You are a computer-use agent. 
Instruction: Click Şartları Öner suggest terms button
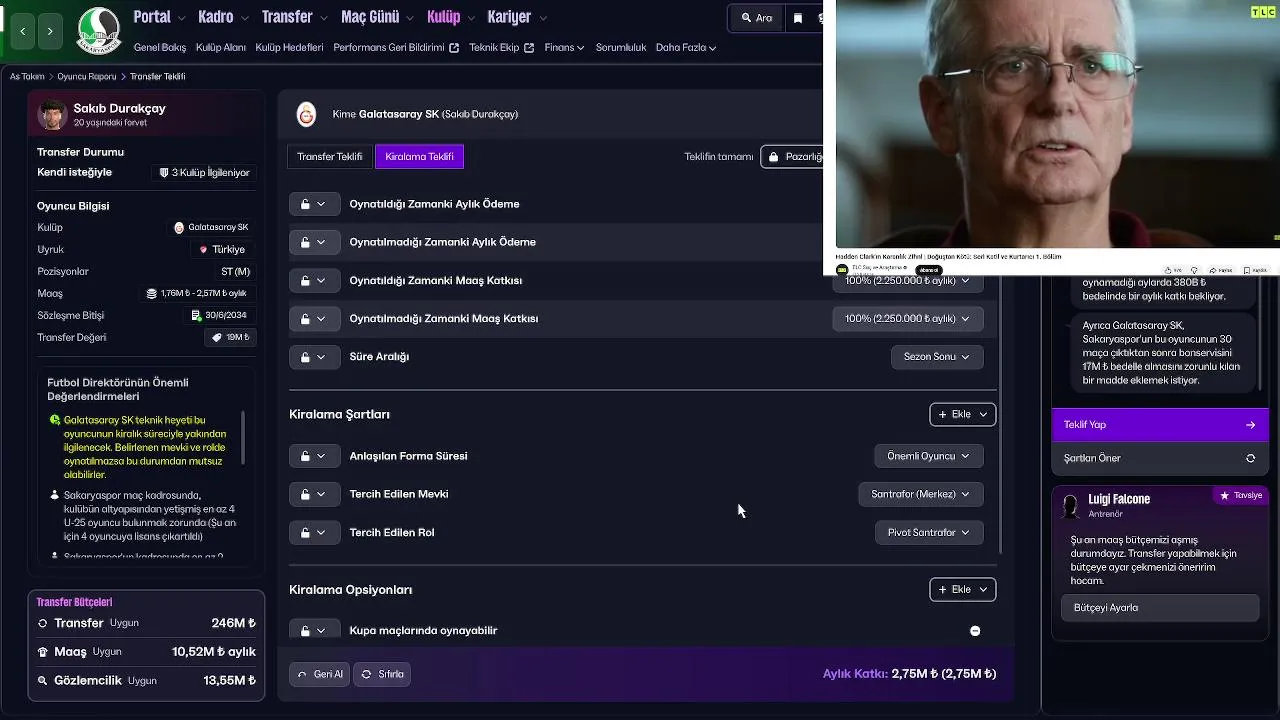pyautogui.click(x=1160, y=458)
